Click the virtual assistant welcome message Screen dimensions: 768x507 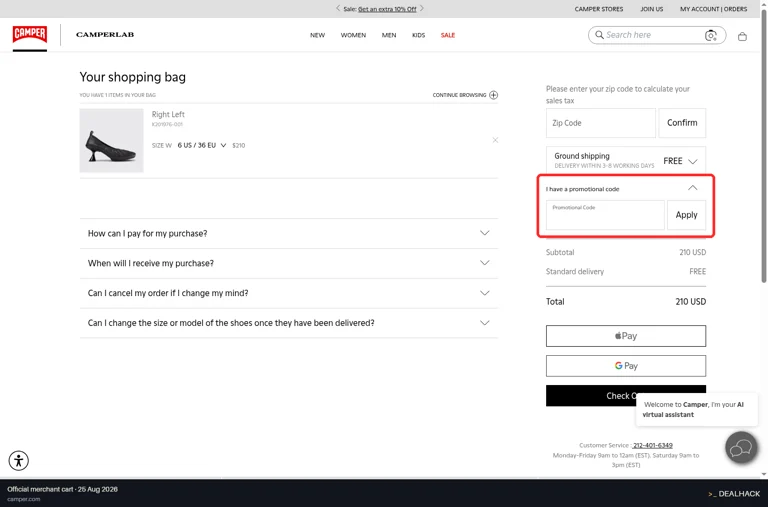(697, 410)
